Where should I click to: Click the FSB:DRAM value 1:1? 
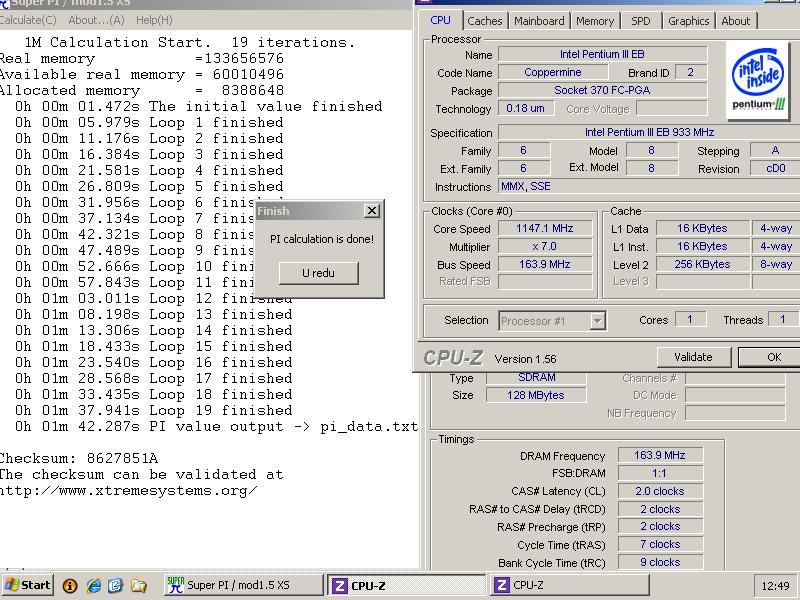660,473
